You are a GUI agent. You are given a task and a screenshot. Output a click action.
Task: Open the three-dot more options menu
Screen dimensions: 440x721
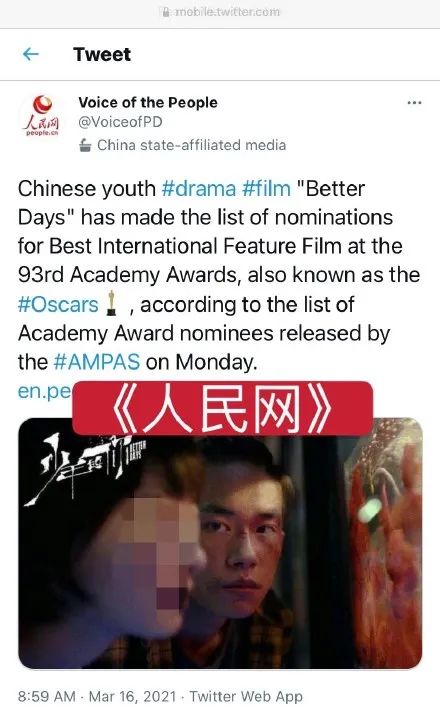pos(414,103)
